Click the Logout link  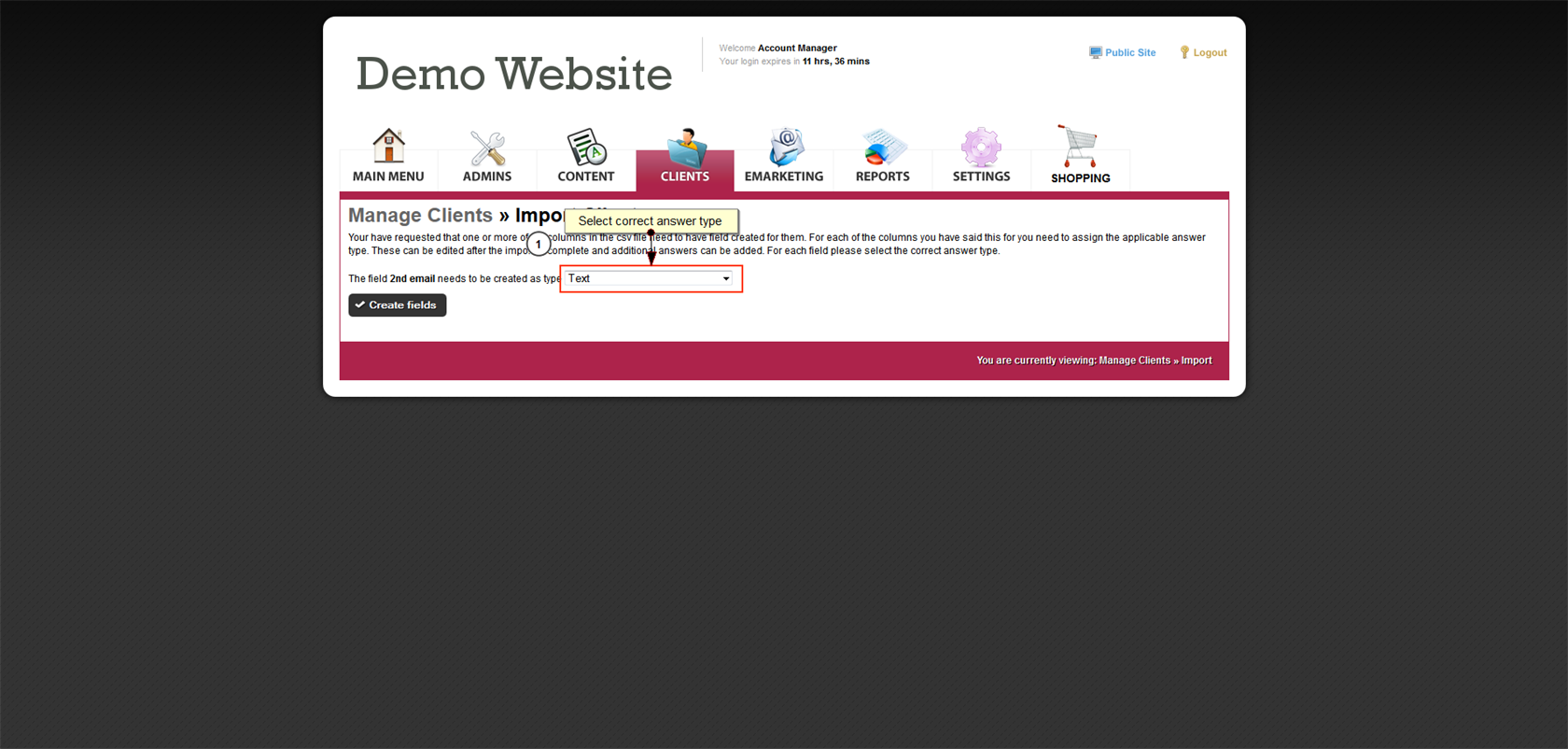click(1210, 53)
